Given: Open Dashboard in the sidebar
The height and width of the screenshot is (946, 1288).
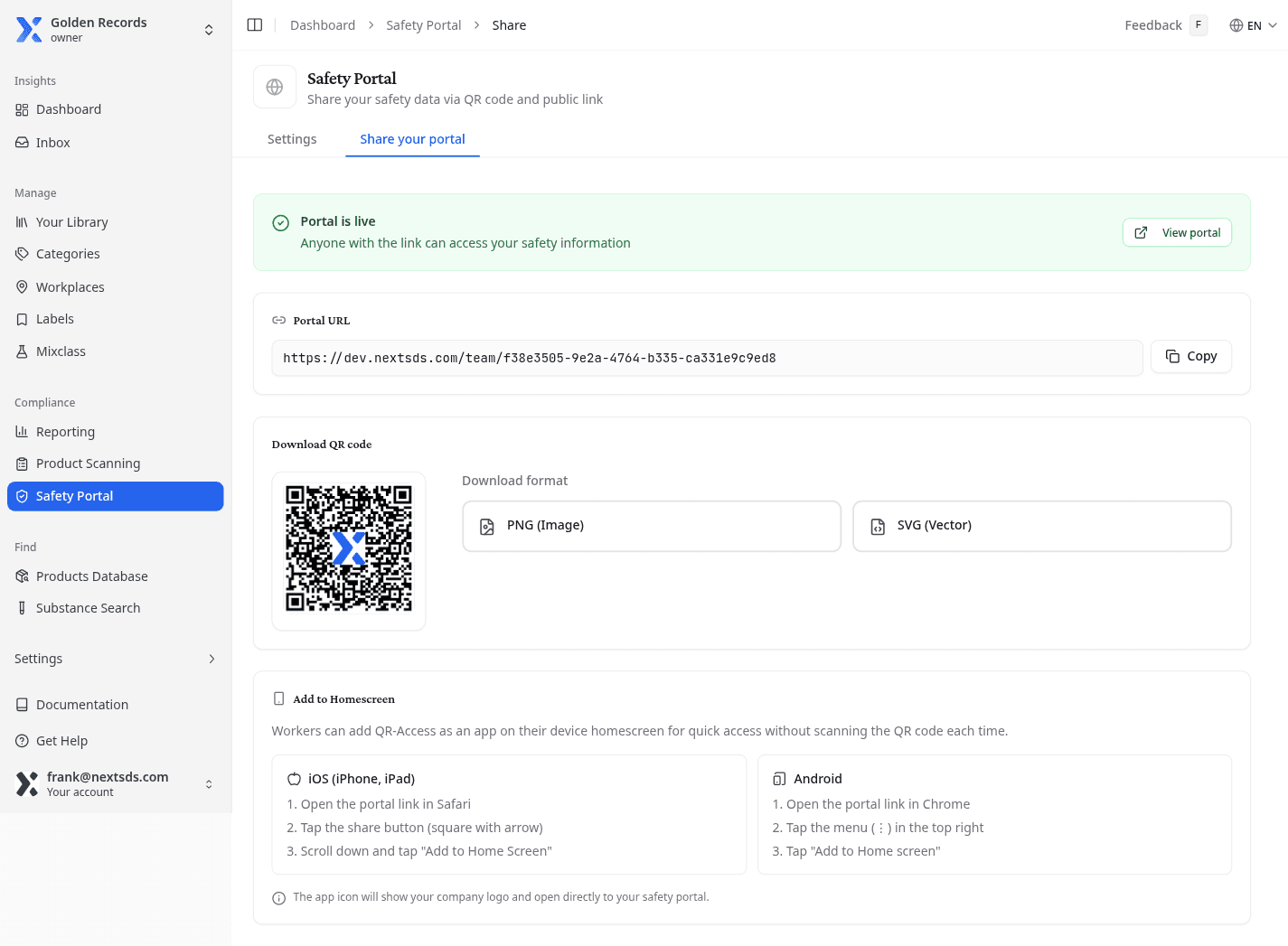Looking at the screenshot, I should pyautogui.click(x=116, y=109).
